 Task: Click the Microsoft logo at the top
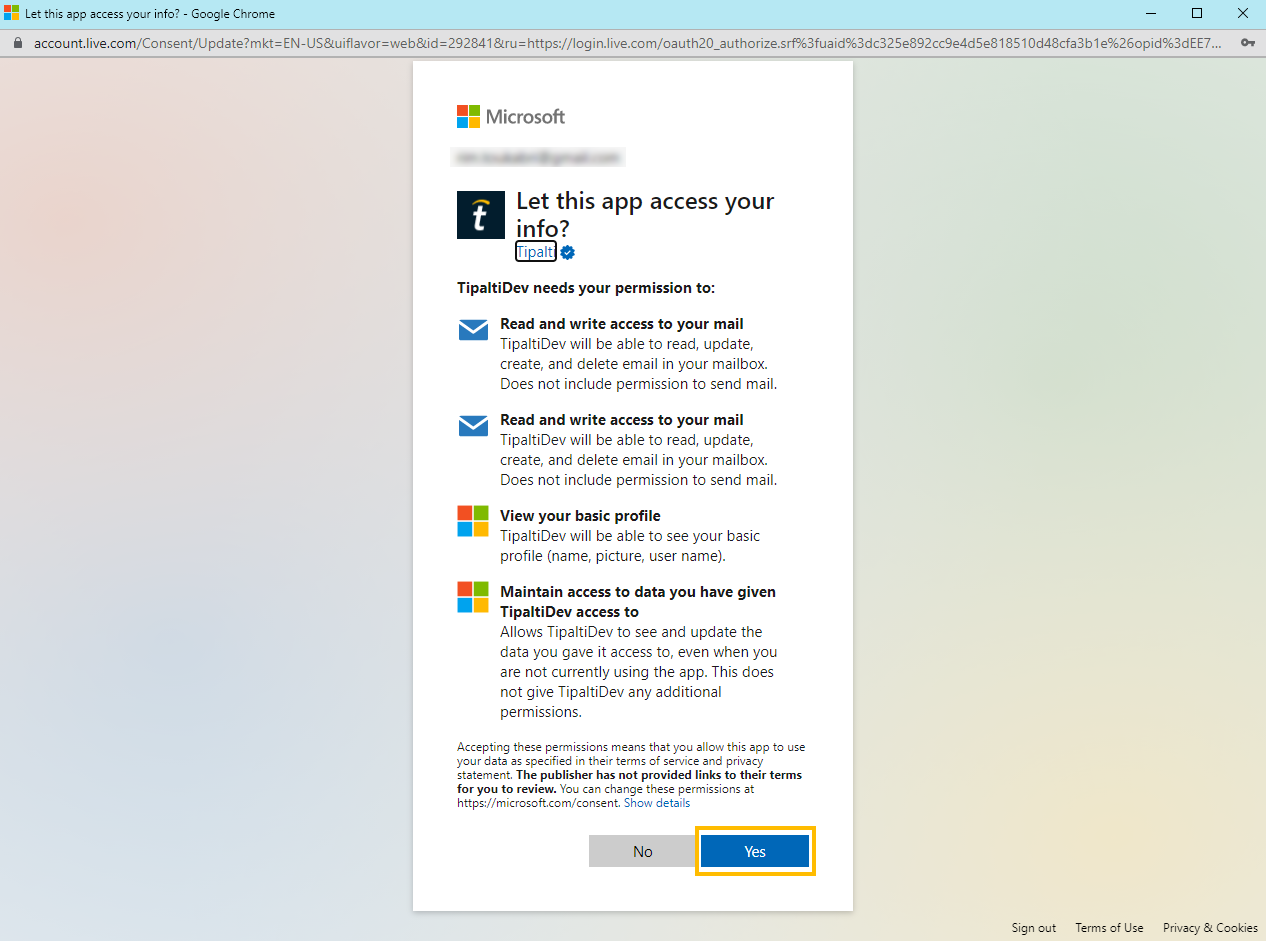point(511,117)
